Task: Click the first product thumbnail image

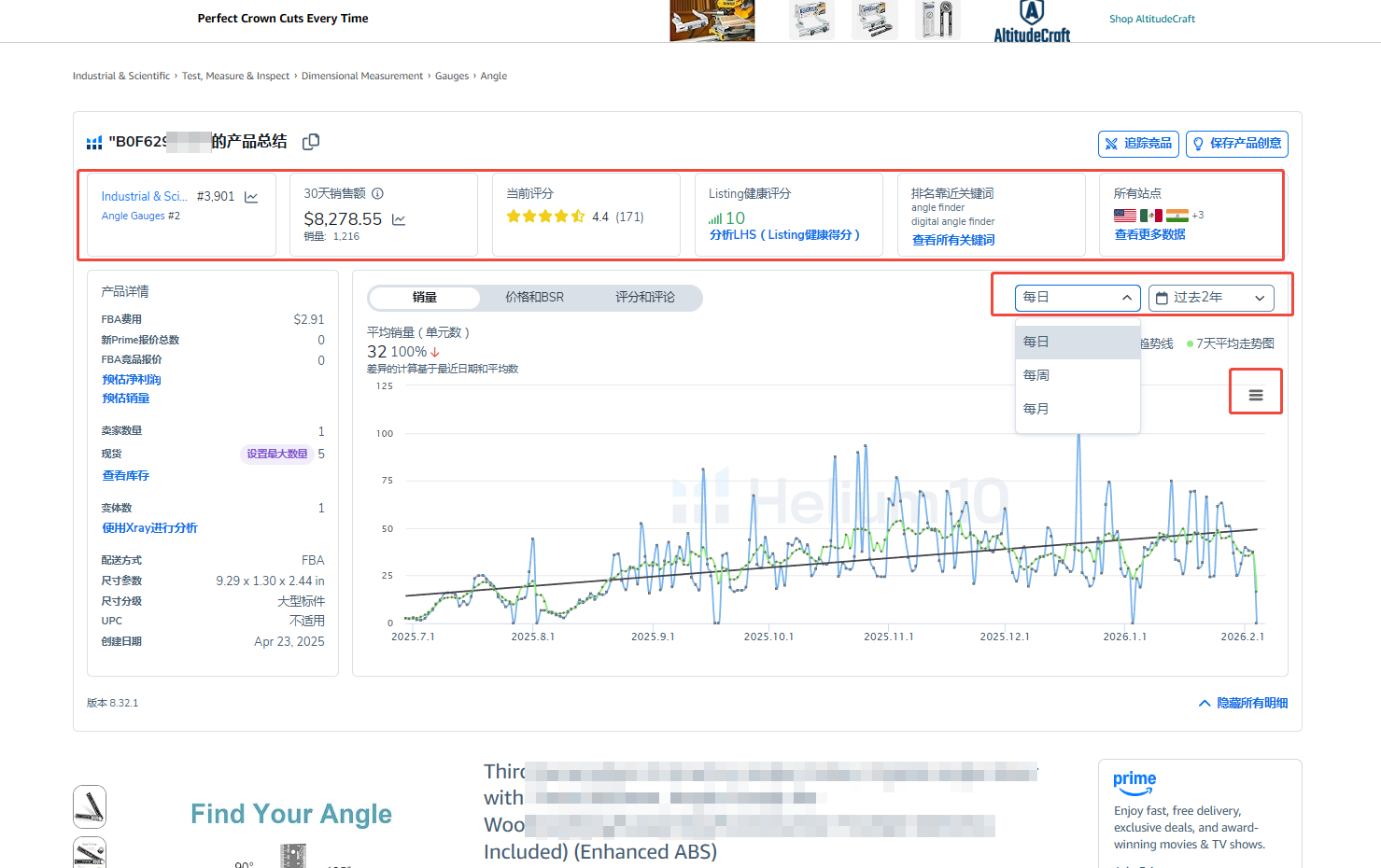Action: pyautogui.click(x=90, y=806)
